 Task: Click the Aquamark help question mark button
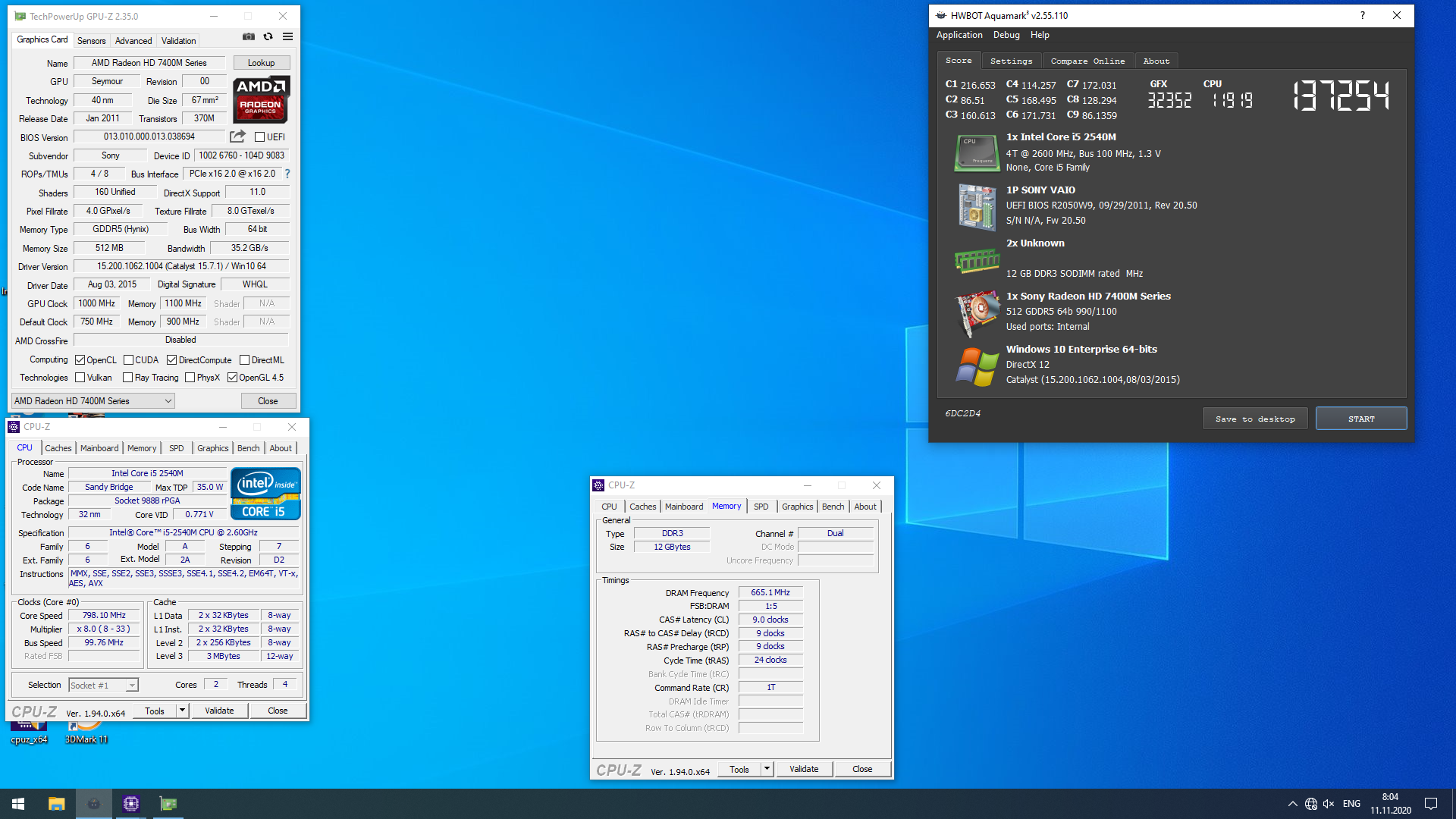coord(1362,15)
